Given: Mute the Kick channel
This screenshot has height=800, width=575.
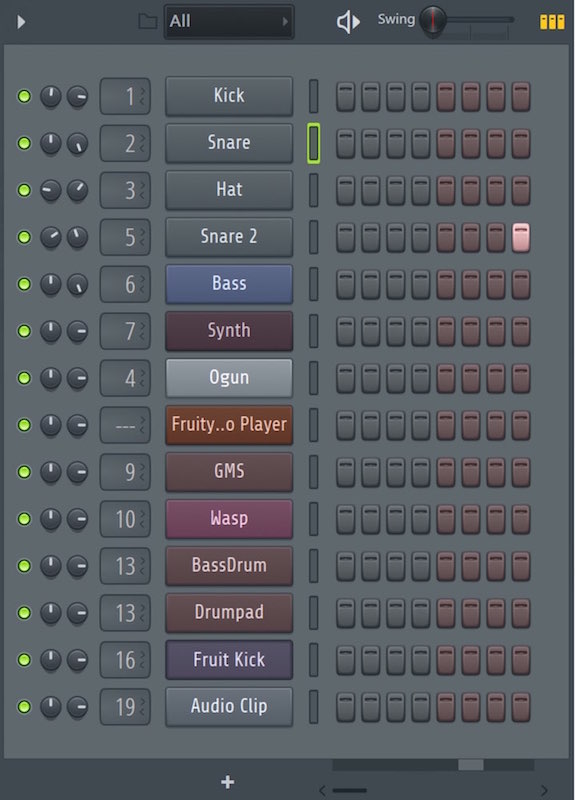Looking at the screenshot, I should (24, 96).
